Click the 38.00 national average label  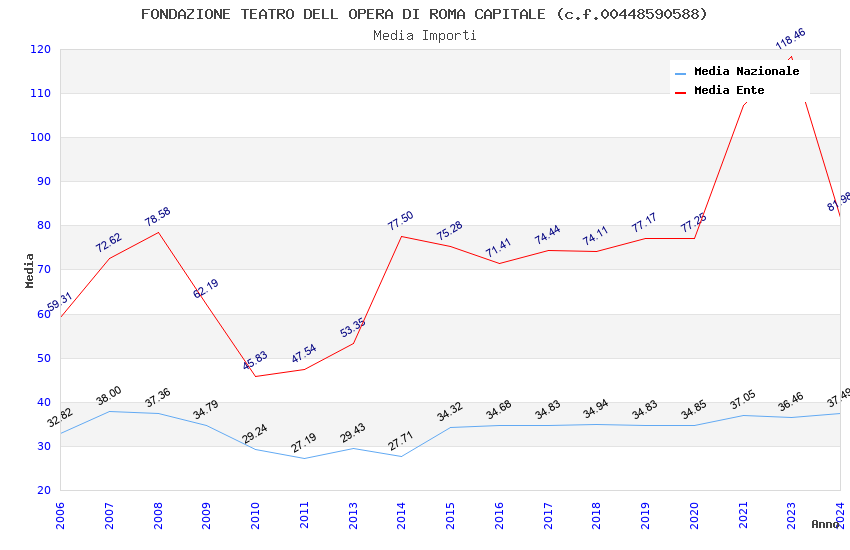point(109,396)
